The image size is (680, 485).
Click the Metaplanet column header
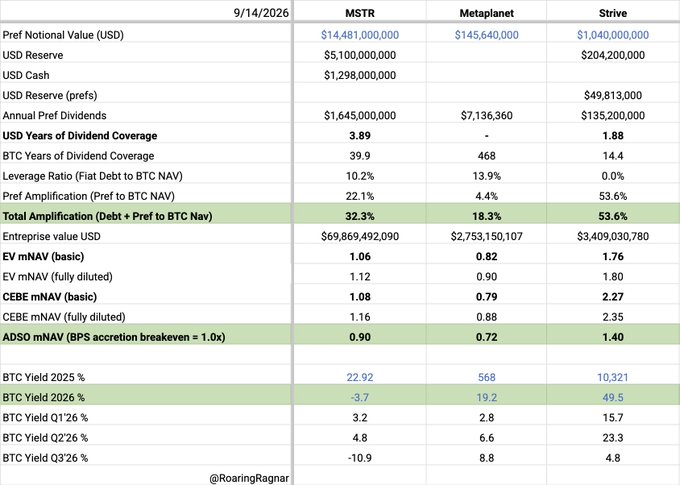[487, 13]
